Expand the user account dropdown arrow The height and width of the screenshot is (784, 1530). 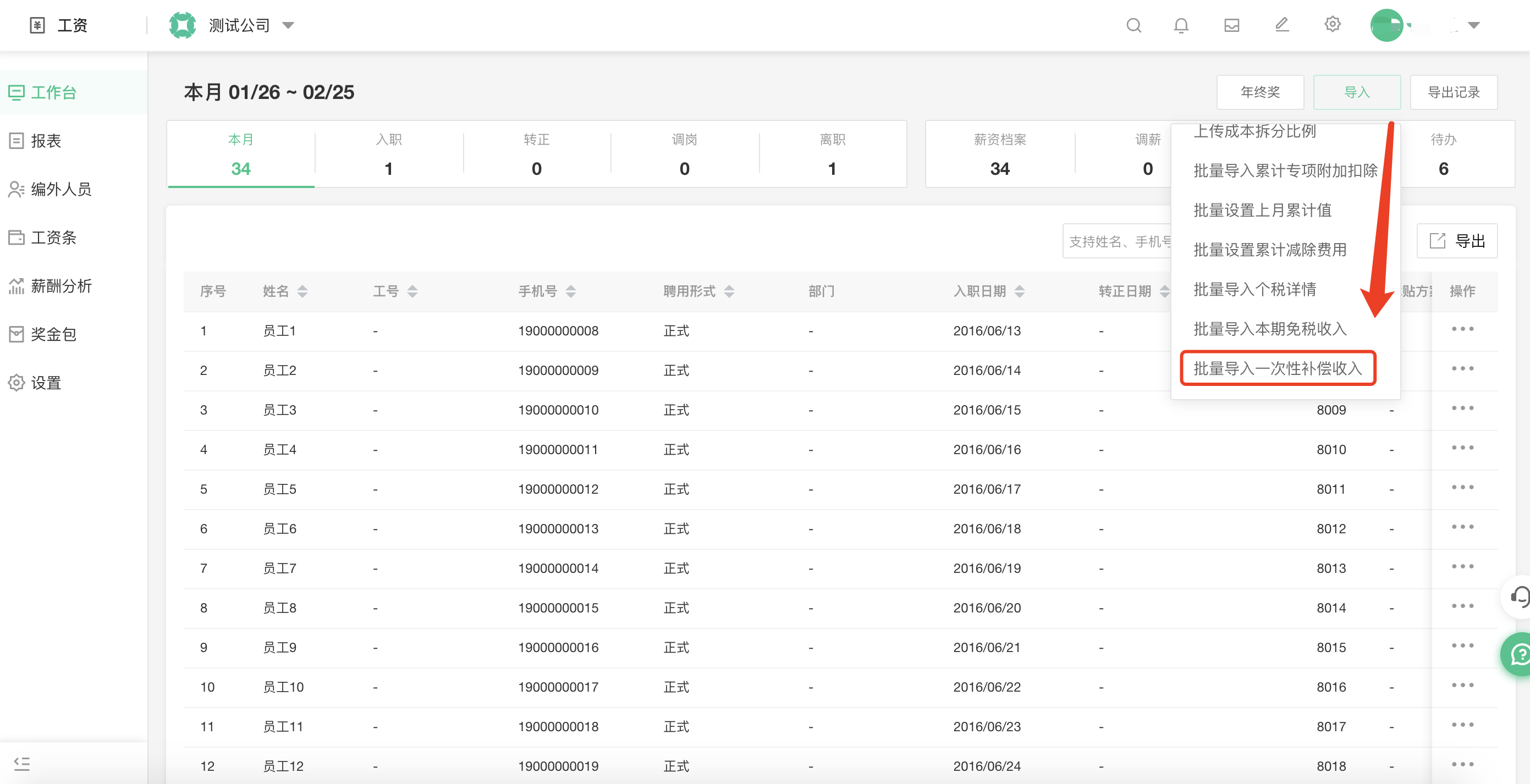1473,25
